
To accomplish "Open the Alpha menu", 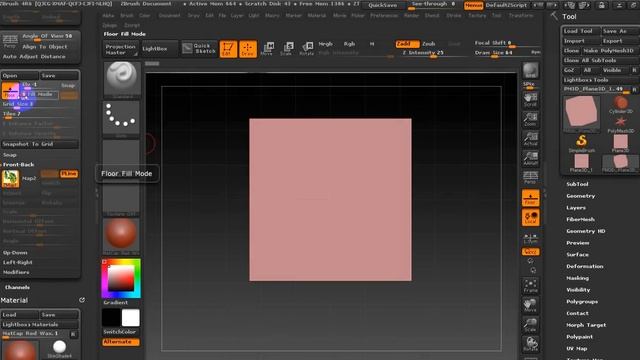I will click(x=108, y=16).
